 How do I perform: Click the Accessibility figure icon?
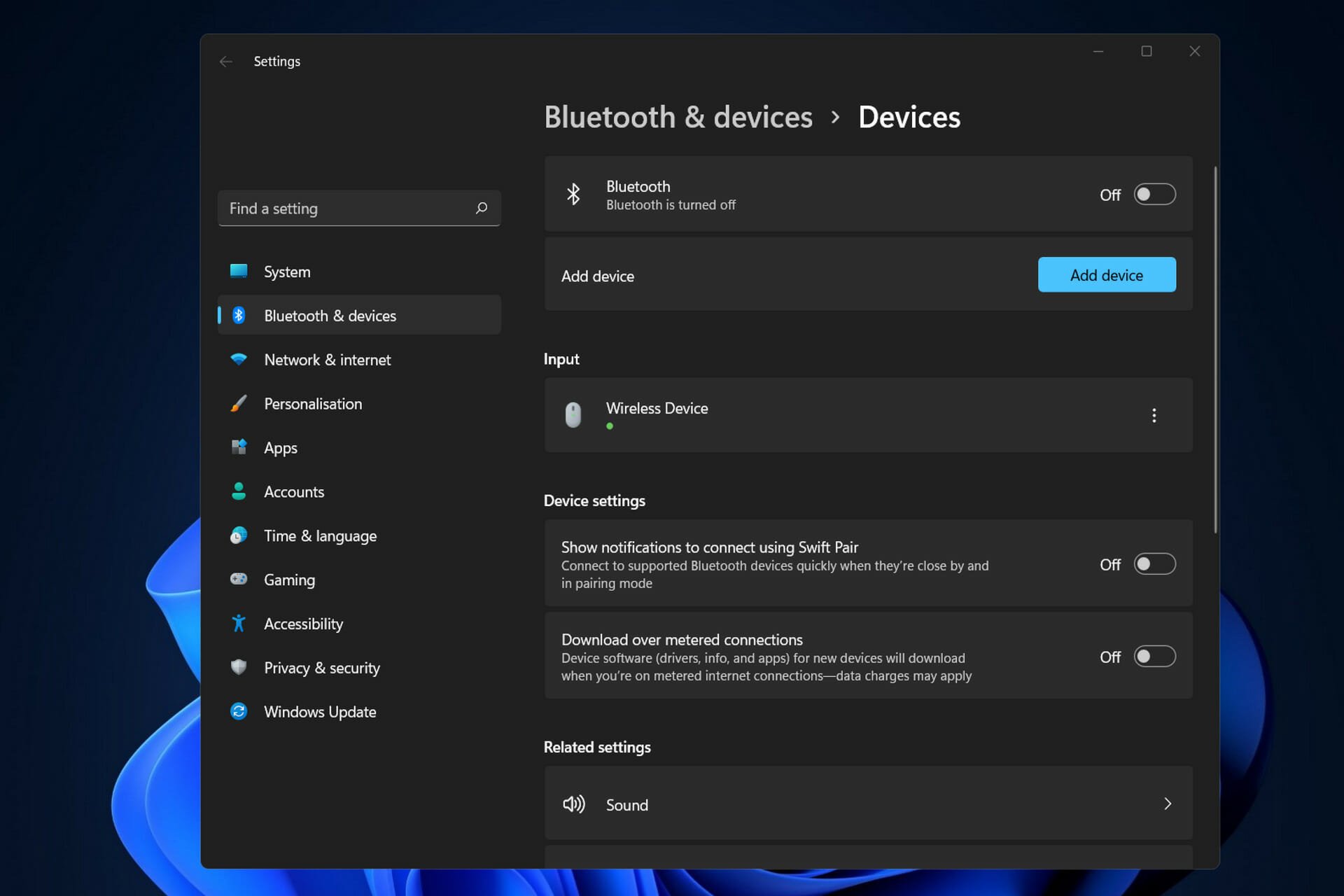(239, 623)
